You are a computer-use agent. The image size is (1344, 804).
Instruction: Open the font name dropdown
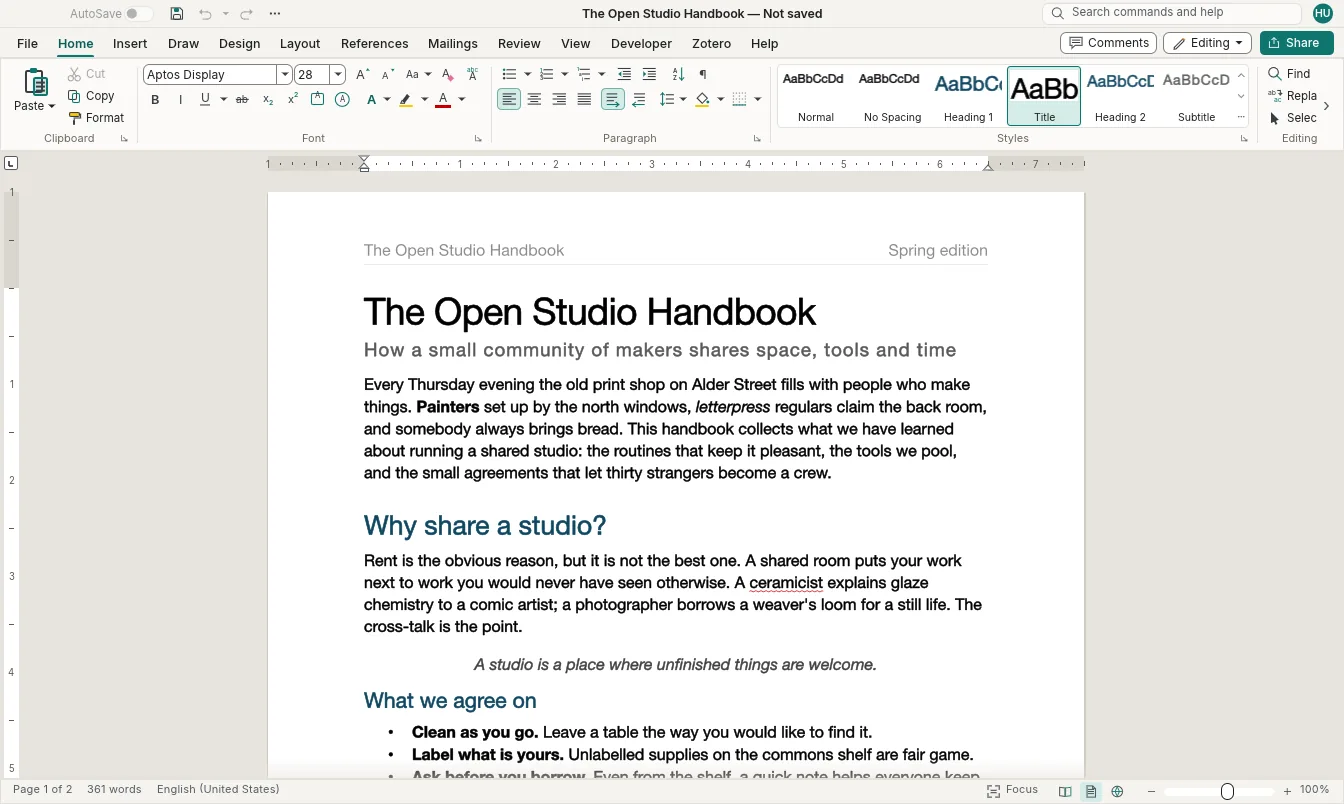pos(285,74)
